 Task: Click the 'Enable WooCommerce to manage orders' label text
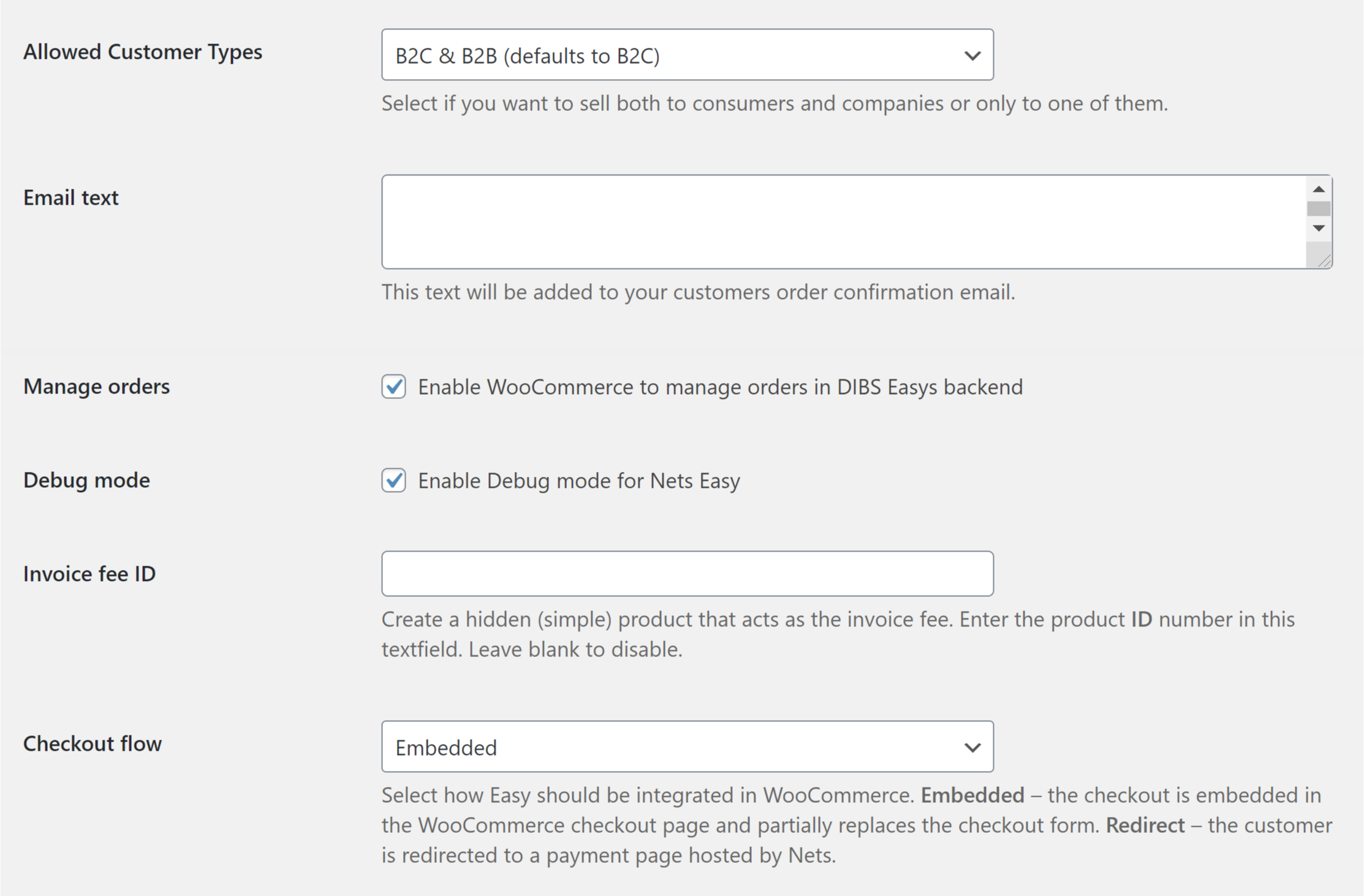720,387
